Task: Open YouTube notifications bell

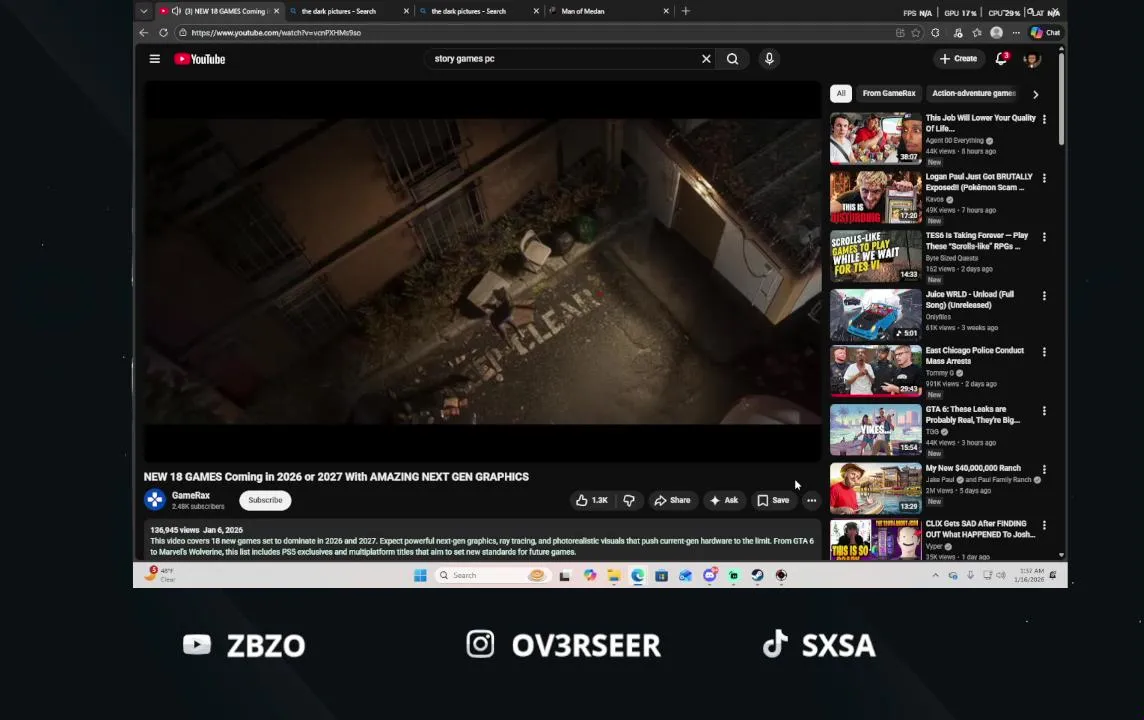Action: pos(1001,59)
